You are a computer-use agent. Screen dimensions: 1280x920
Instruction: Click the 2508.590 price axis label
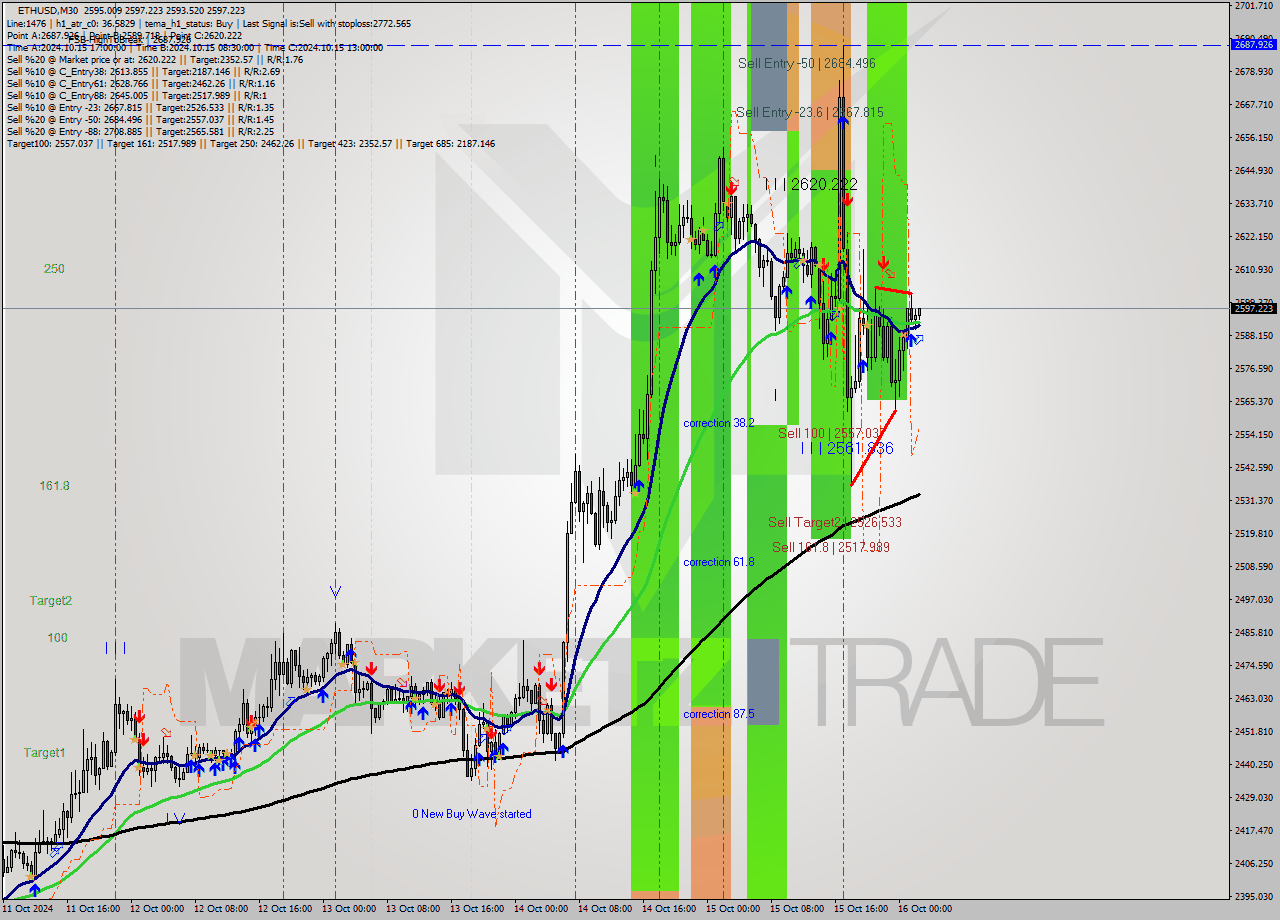point(1254,567)
